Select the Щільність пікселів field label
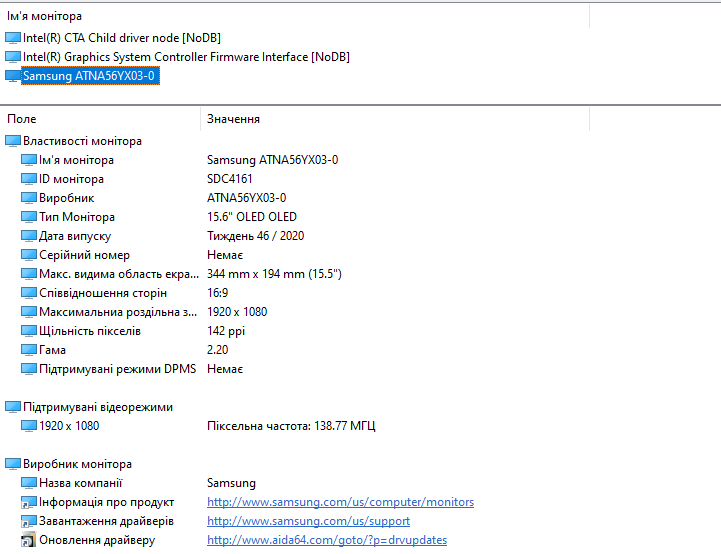The image size is (721, 554). 90,331
